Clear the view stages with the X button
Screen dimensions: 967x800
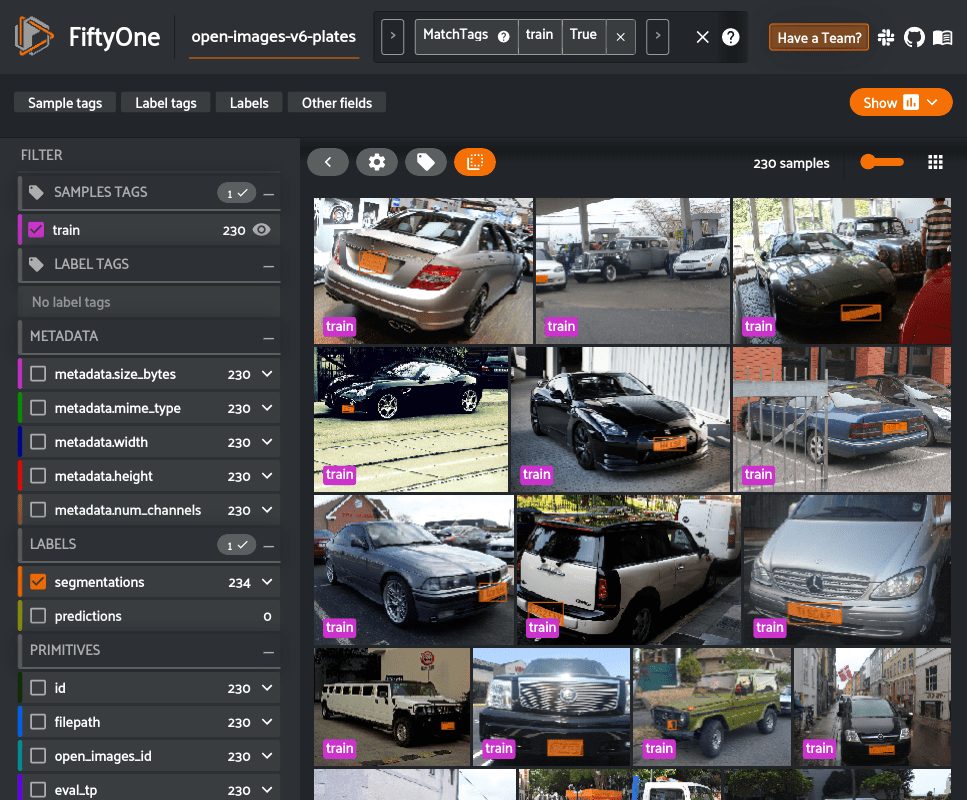click(x=703, y=35)
